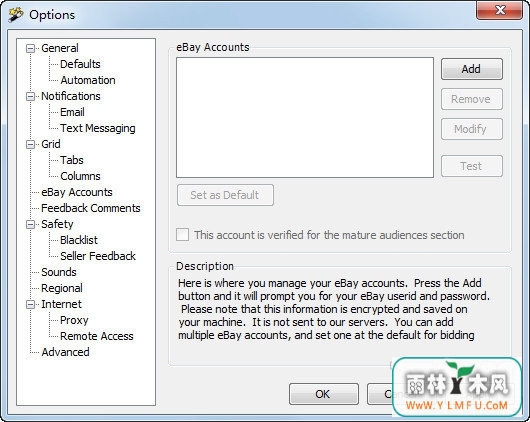This screenshot has height=422, width=530.
Task: Select the Grid category
Action: (51, 144)
